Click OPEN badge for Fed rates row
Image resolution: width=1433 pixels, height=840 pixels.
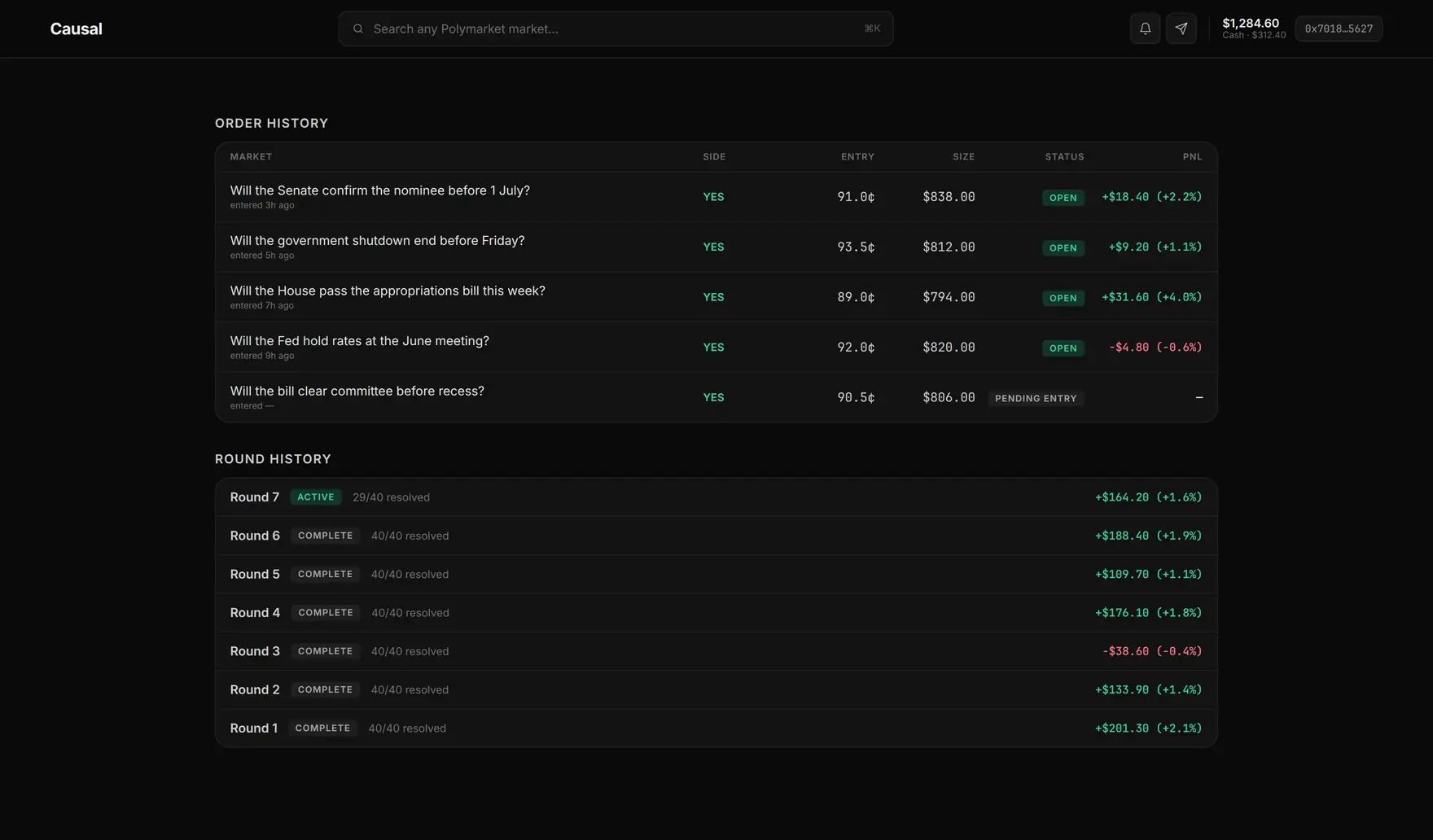(x=1063, y=348)
